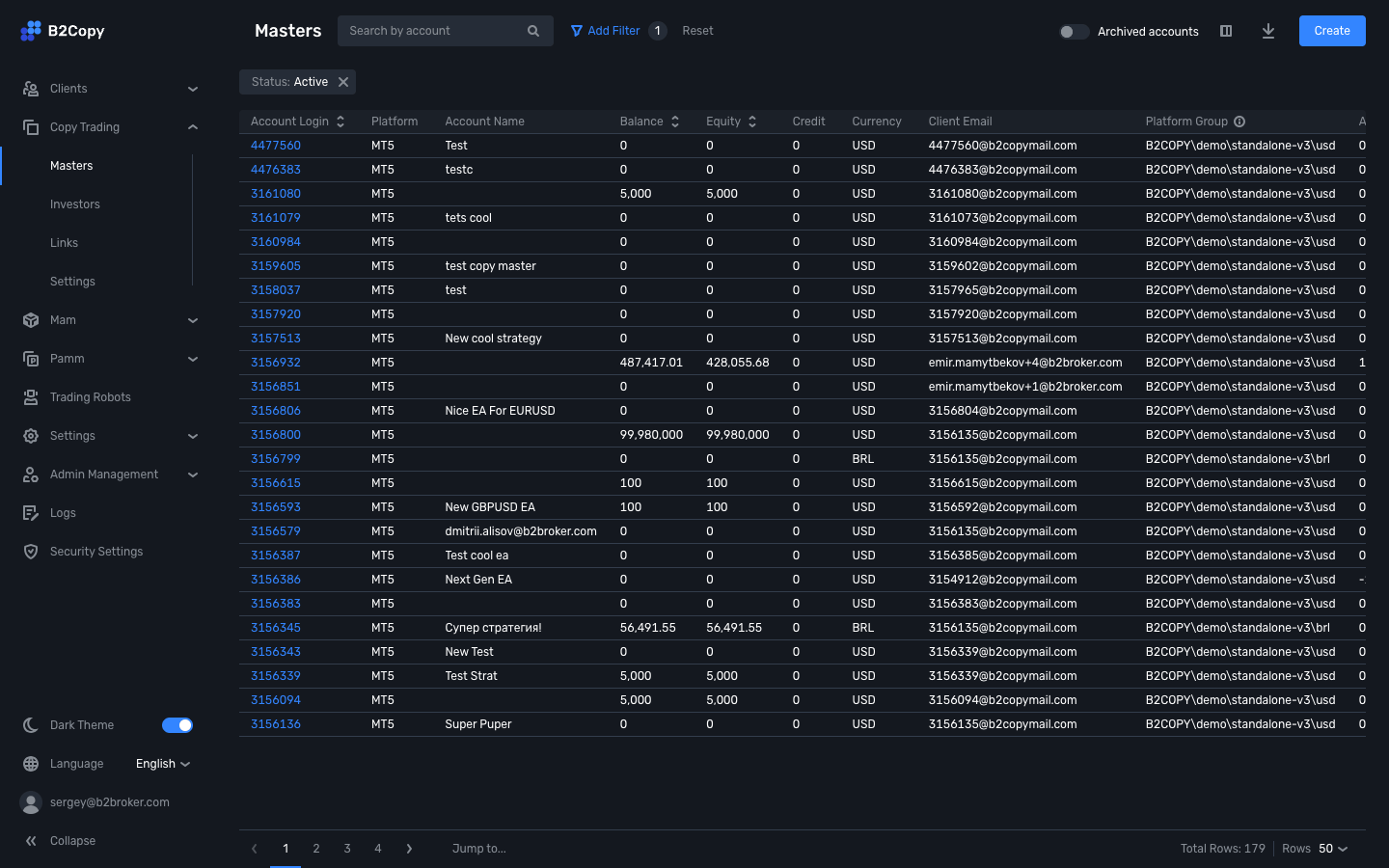Go to next page arrow
Viewport: 1389px width, 868px height.
[409, 849]
